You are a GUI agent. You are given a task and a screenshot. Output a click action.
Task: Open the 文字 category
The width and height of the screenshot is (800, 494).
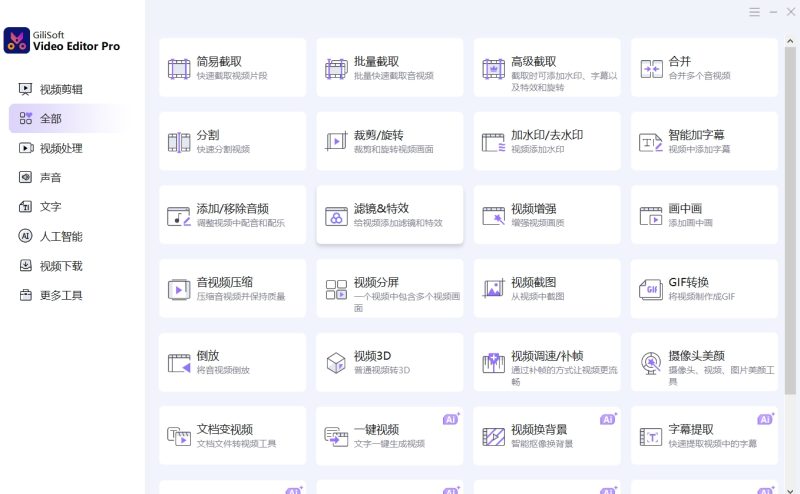[41, 207]
